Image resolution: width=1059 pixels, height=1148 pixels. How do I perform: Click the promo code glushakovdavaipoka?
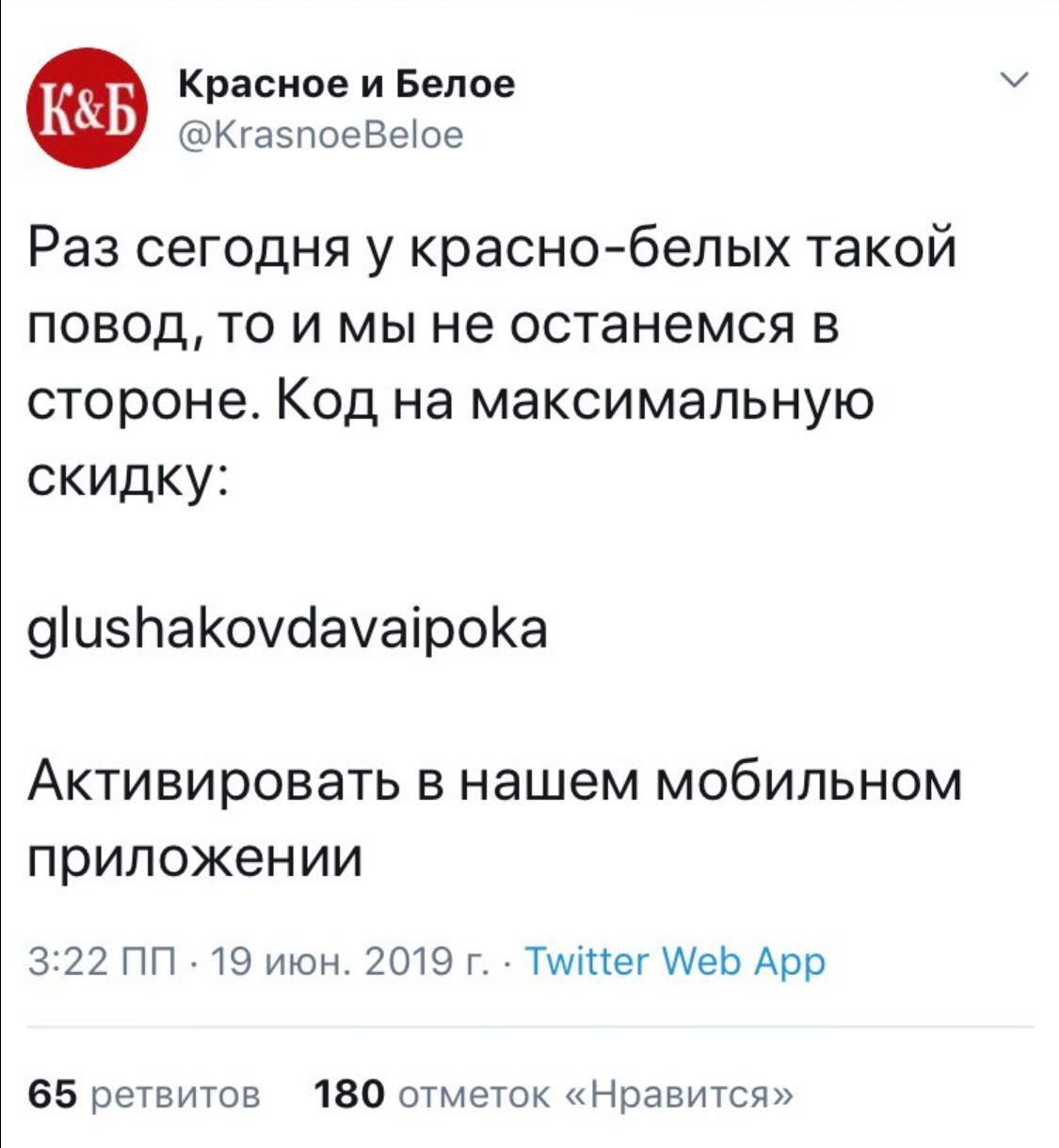[x=287, y=630]
